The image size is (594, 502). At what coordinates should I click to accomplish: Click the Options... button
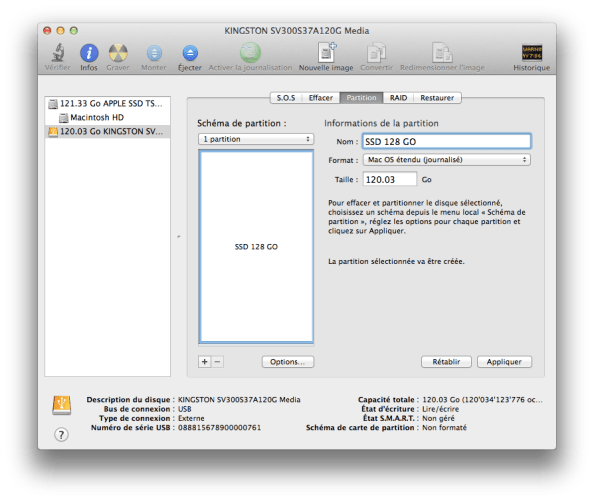click(x=288, y=362)
